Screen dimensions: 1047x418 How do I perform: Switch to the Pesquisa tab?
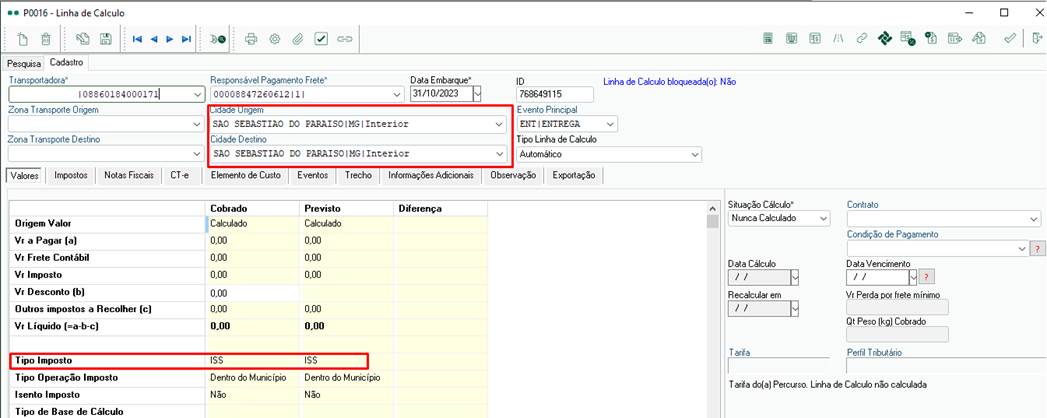pos(24,63)
